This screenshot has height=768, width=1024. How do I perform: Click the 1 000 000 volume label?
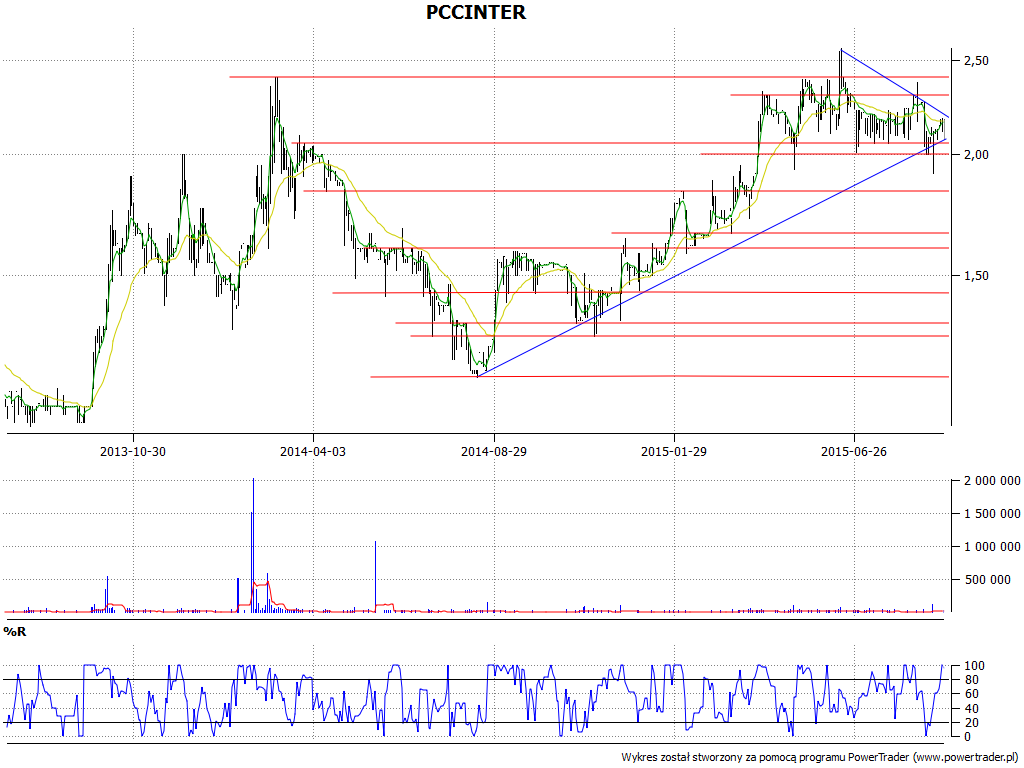(x=992, y=547)
